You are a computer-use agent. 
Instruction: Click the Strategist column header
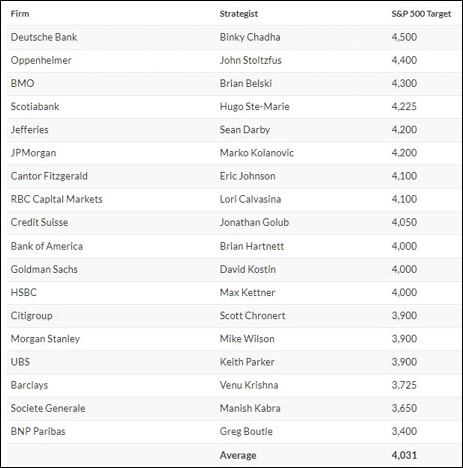click(239, 14)
